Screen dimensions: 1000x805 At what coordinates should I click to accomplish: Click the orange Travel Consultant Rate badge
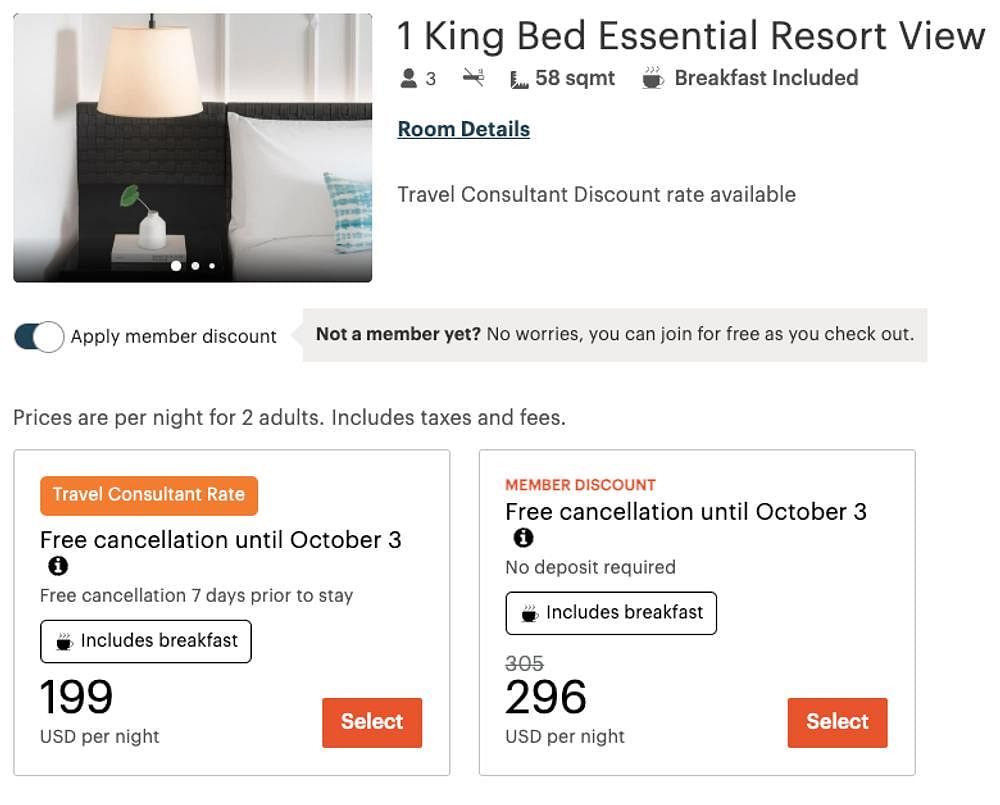pos(149,495)
